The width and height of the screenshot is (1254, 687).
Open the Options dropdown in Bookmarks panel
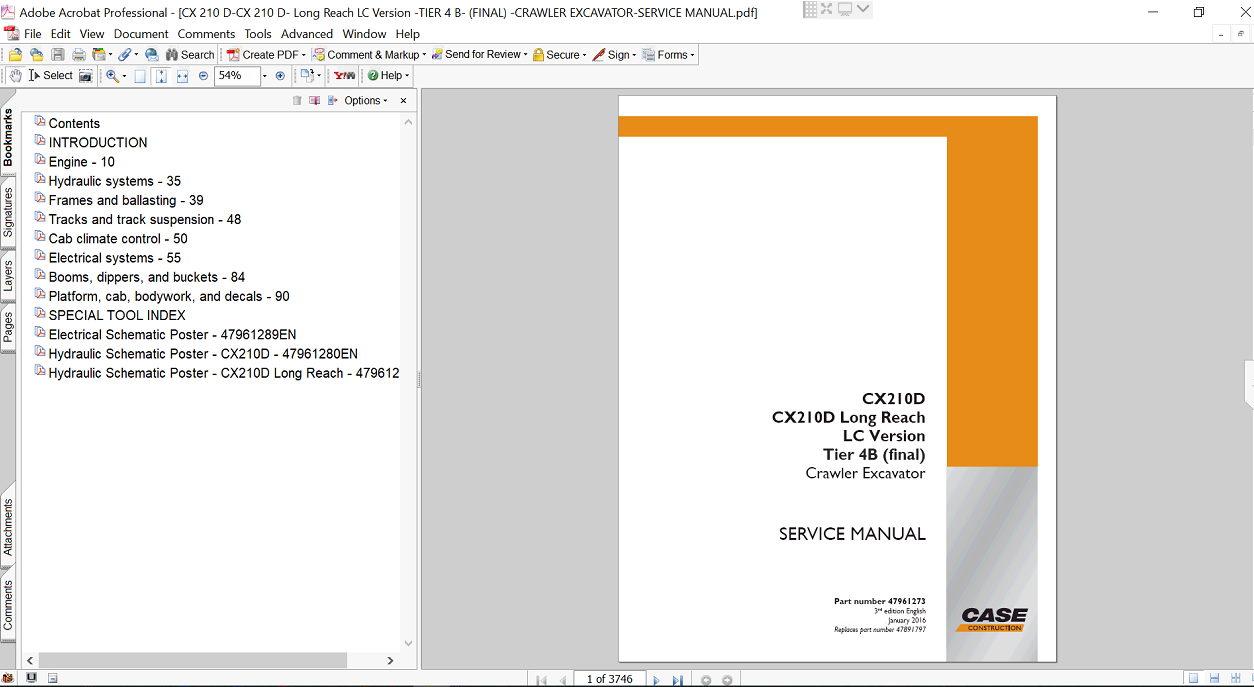[x=364, y=100]
